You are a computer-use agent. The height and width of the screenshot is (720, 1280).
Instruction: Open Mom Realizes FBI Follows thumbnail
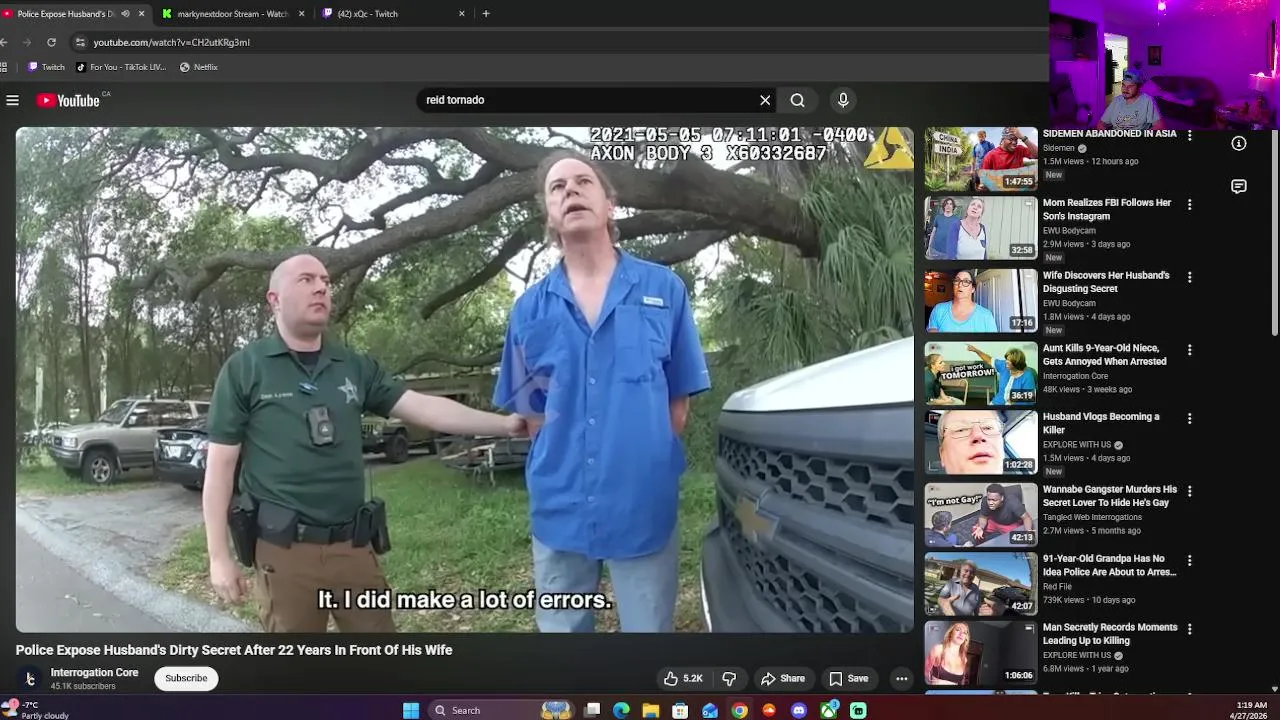point(981,228)
